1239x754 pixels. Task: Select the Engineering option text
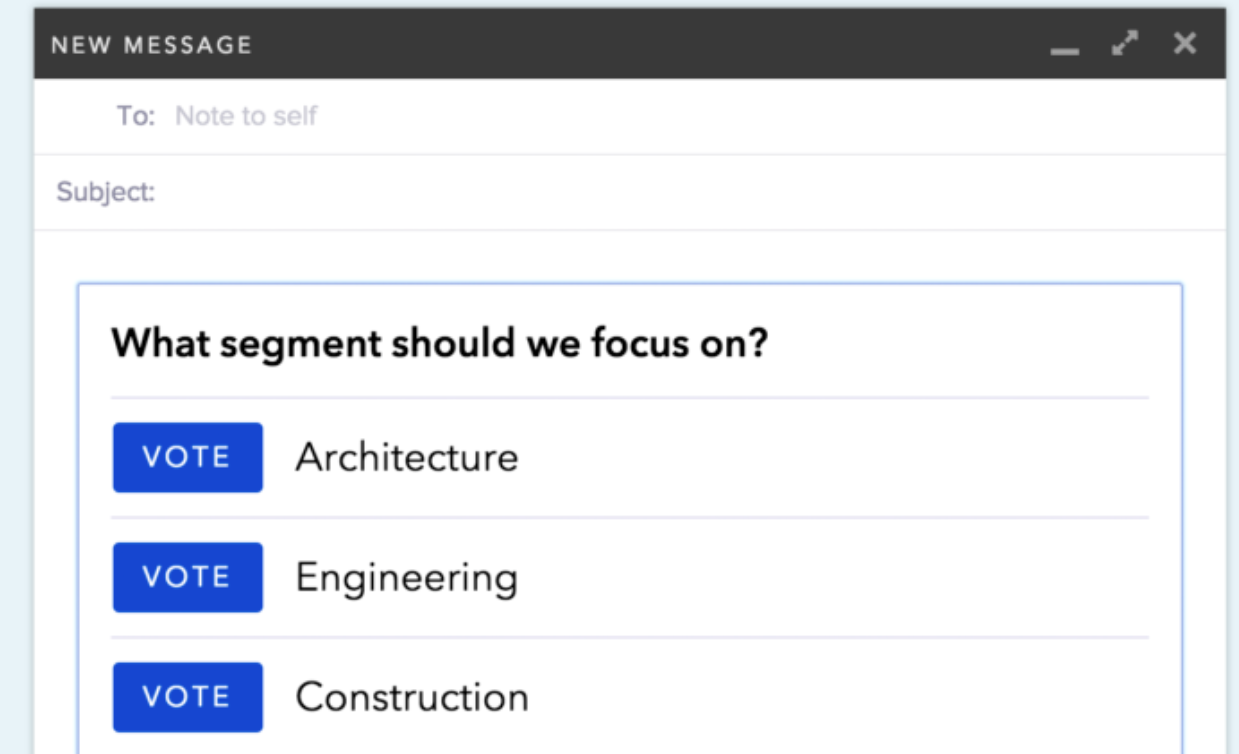coord(407,577)
